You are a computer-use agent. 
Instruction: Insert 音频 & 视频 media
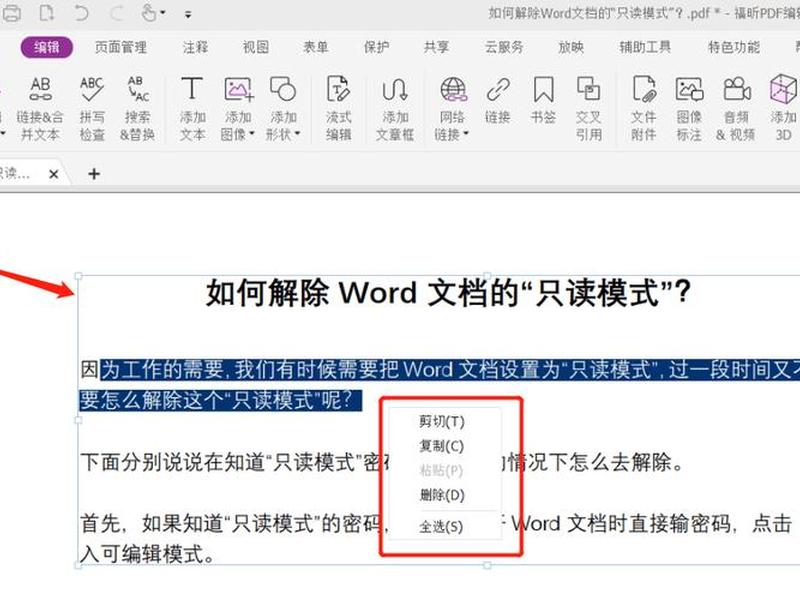coord(736,108)
